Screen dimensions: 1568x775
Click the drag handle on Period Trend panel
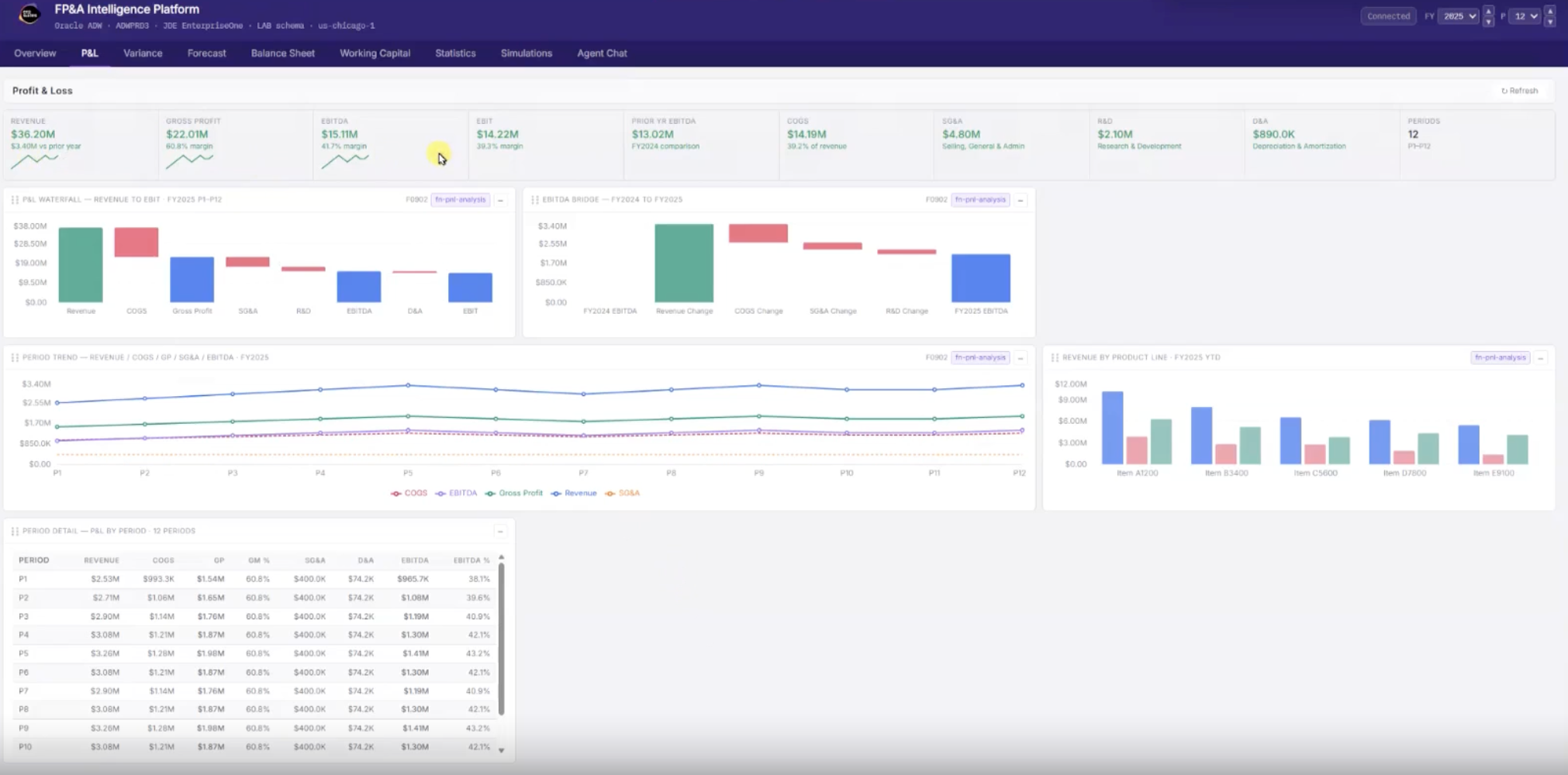[x=15, y=358]
